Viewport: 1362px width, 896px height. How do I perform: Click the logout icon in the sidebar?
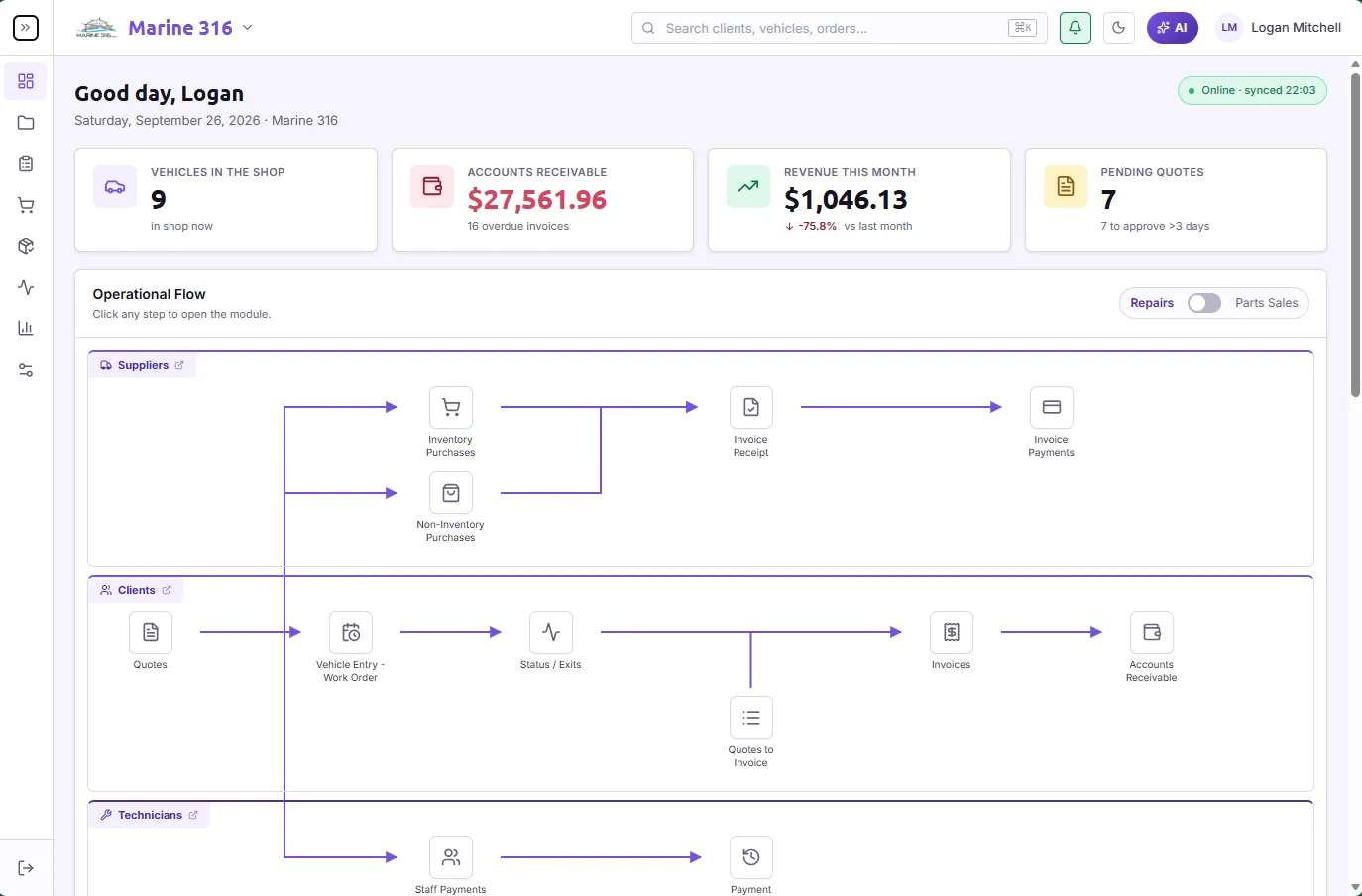click(26, 868)
